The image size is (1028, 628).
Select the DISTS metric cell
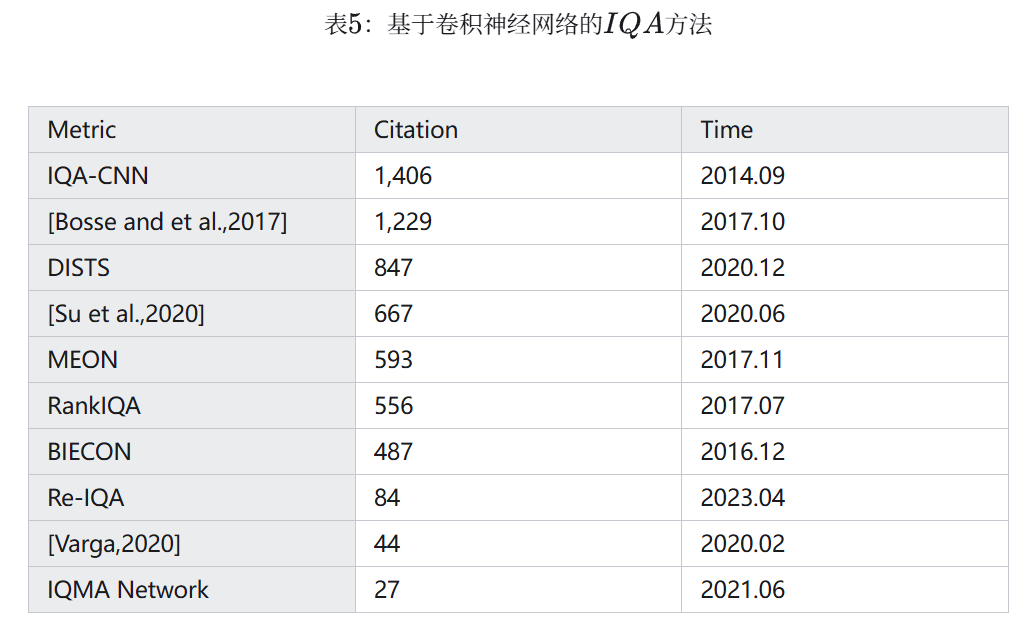pyautogui.click(x=79, y=268)
